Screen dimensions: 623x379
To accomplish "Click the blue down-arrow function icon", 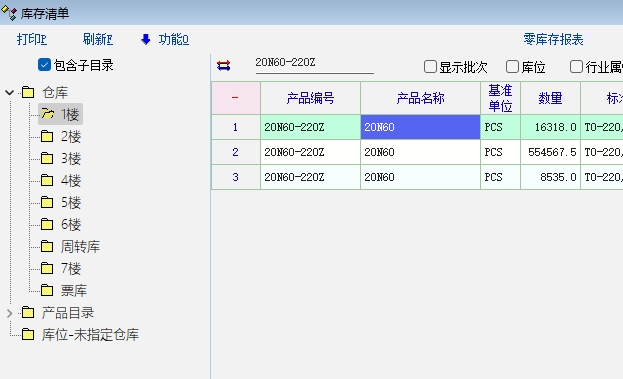I will point(146,39).
